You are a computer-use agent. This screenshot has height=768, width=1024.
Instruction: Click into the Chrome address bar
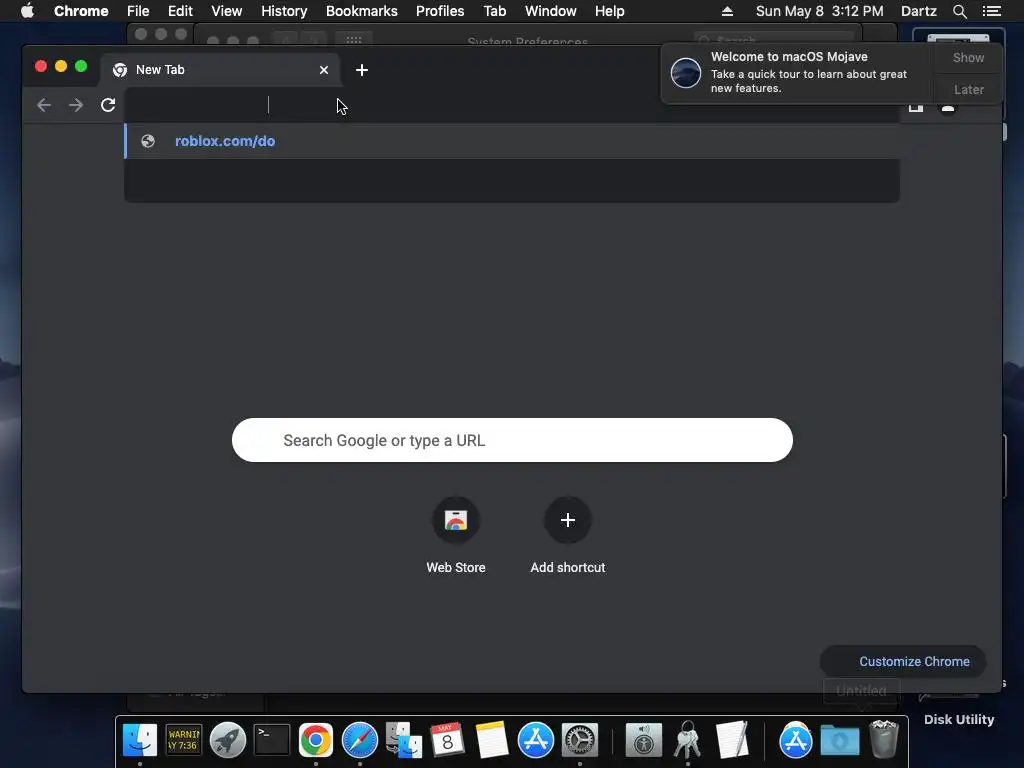pos(512,105)
